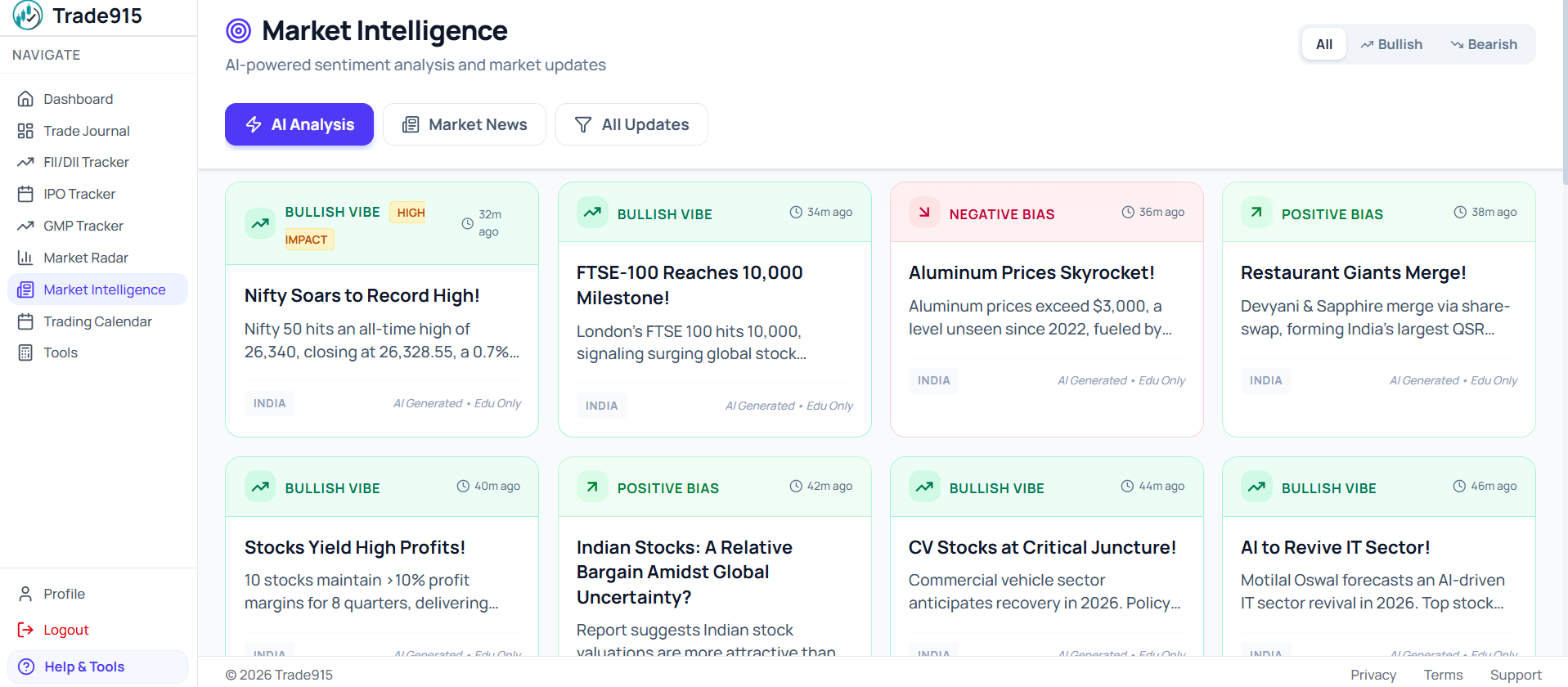Viewport: 1568px width, 687px height.
Task: Click the Trade Journal grid icon
Action: click(x=25, y=131)
